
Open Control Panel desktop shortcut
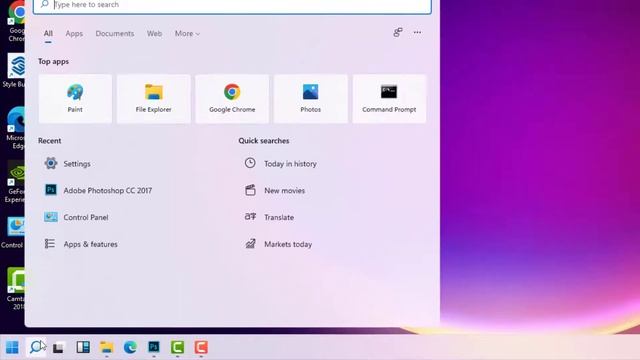12,233
